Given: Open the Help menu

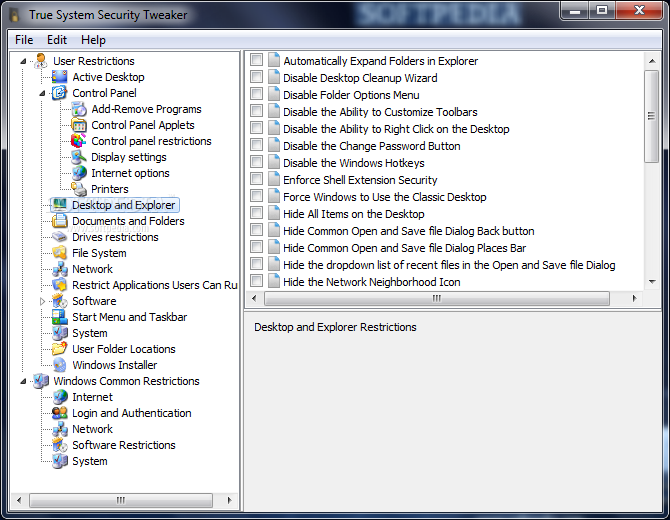Looking at the screenshot, I should 93,40.
